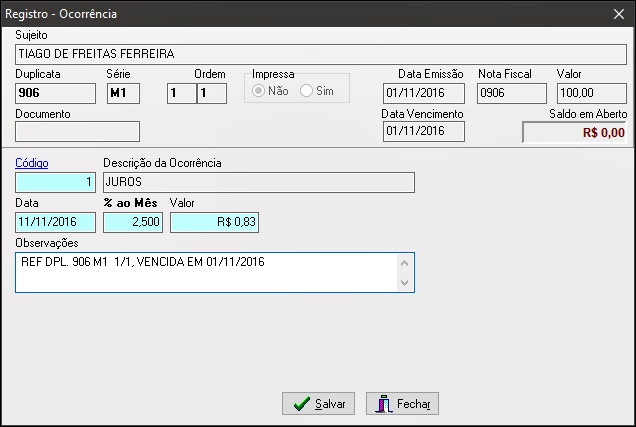Focus the Código field containing 1

pos(56,182)
